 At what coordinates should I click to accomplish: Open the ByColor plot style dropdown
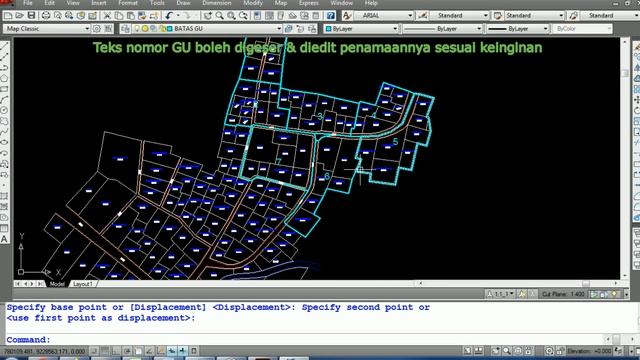582,29
